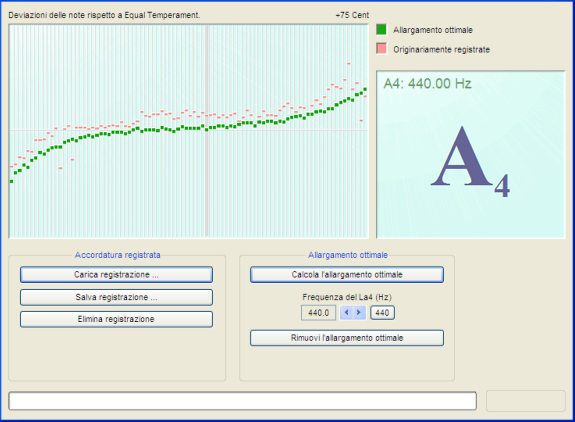The image size is (575, 422).
Task: Select the pink Originariamente registrate legend square
Action: point(381,49)
